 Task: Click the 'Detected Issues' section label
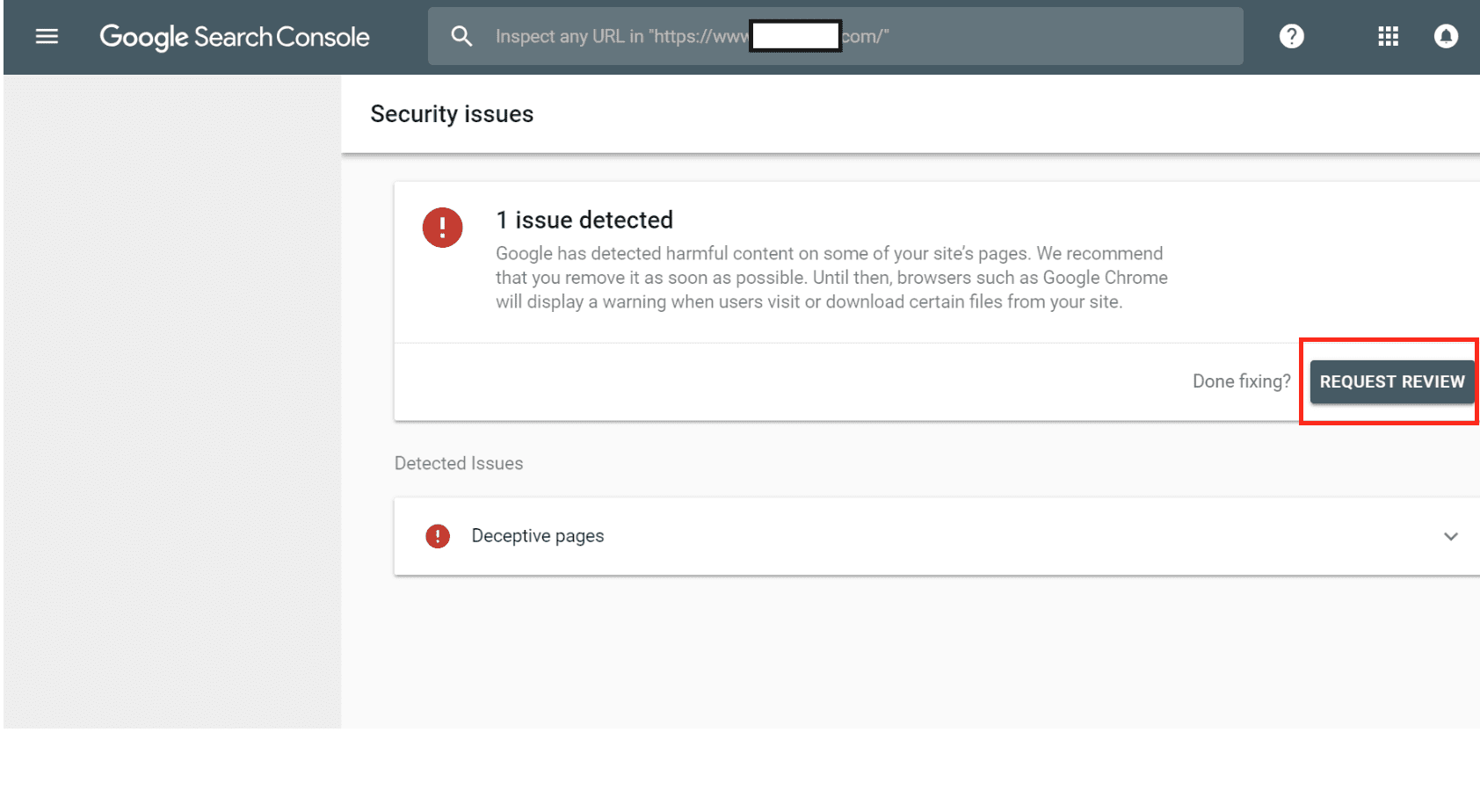pyautogui.click(x=458, y=463)
